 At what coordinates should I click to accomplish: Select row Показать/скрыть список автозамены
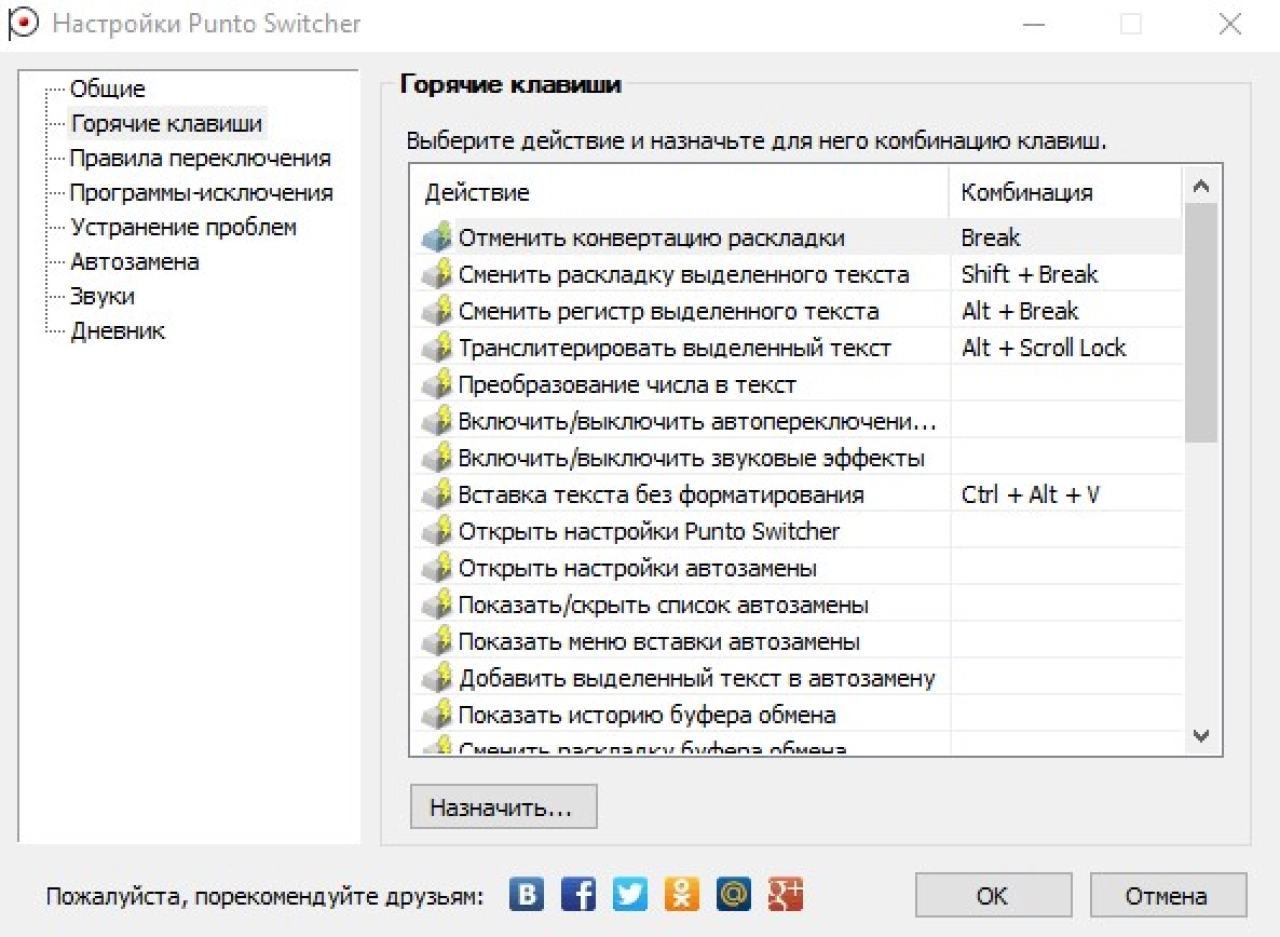[x=796, y=605]
